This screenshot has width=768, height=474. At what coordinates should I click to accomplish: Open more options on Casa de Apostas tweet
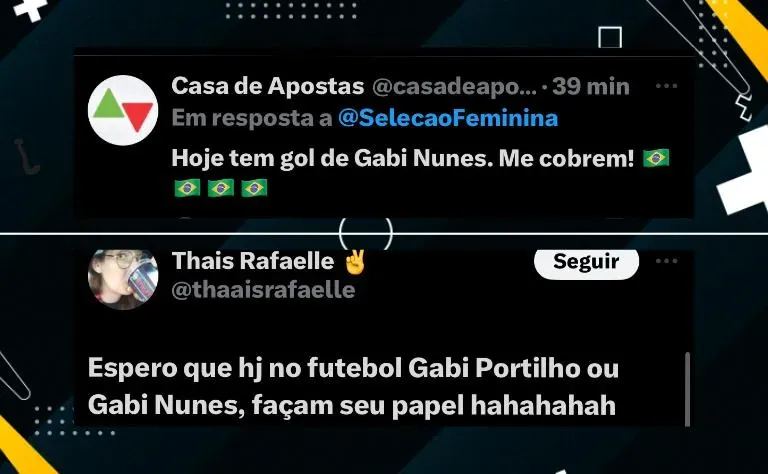click(666, 86)
